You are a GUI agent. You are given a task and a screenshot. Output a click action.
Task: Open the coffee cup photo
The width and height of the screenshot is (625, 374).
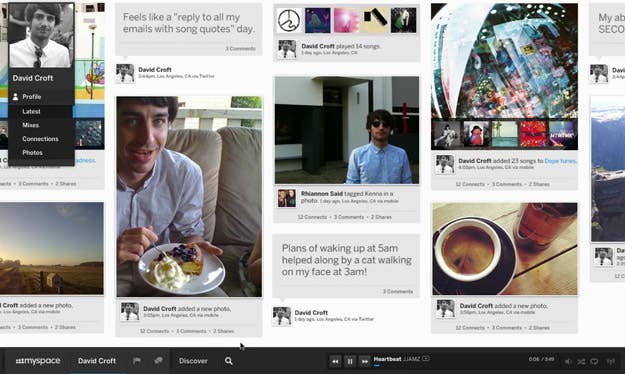pos(505,249)
